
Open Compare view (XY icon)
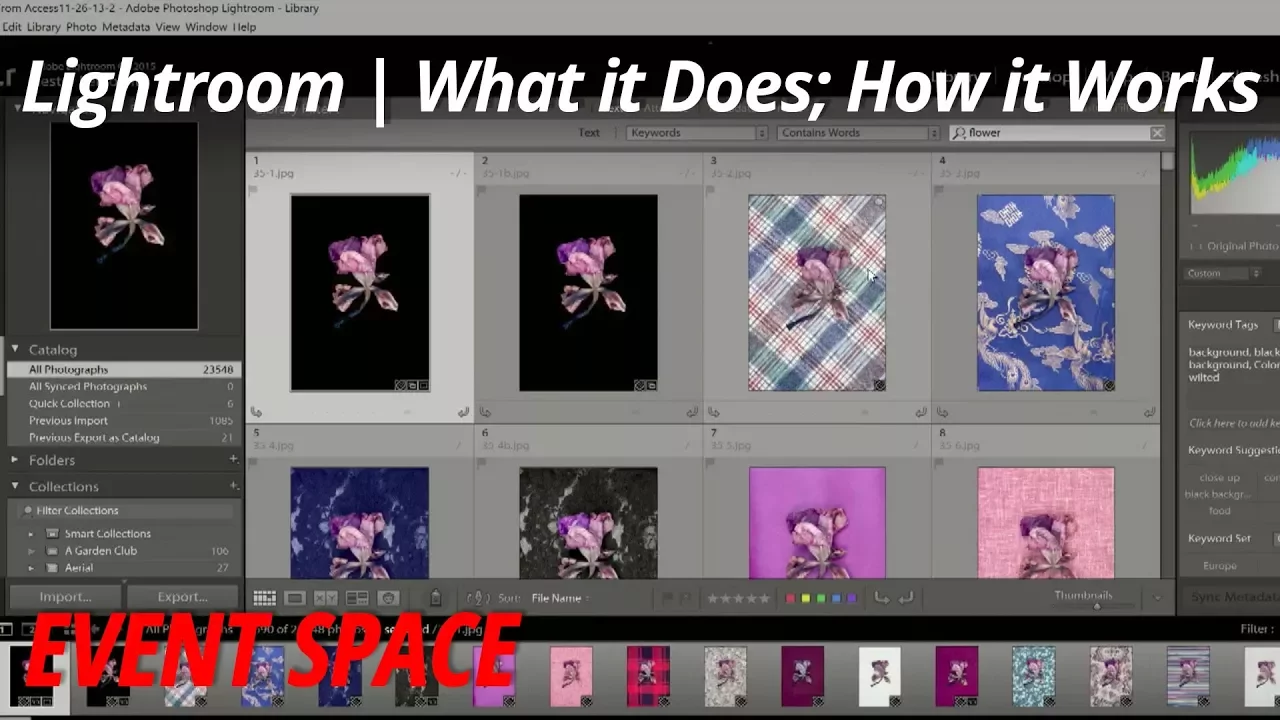click(x=326, y=598)
